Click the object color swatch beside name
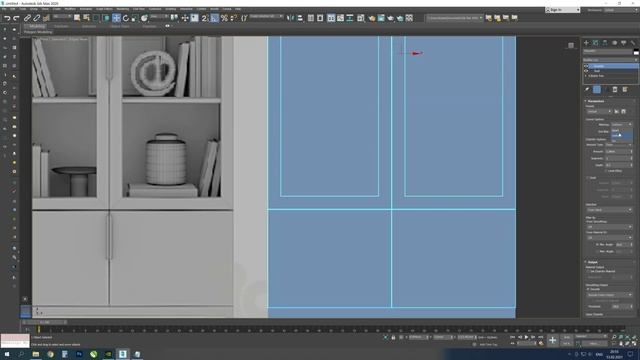The width and height of the screenshot is (640, 360). [636, 52]
